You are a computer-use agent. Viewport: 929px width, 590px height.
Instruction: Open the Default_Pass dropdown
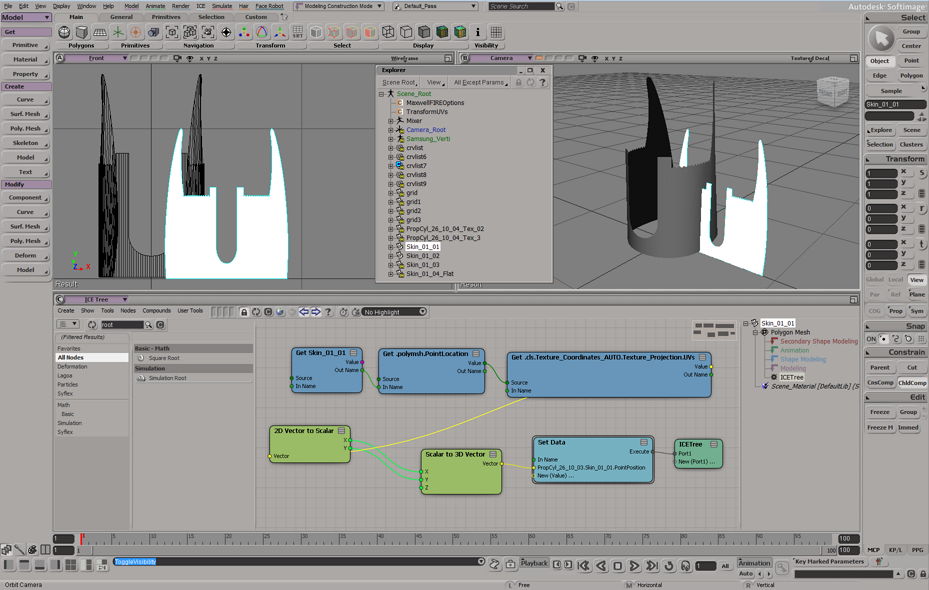tap(436, 7)
